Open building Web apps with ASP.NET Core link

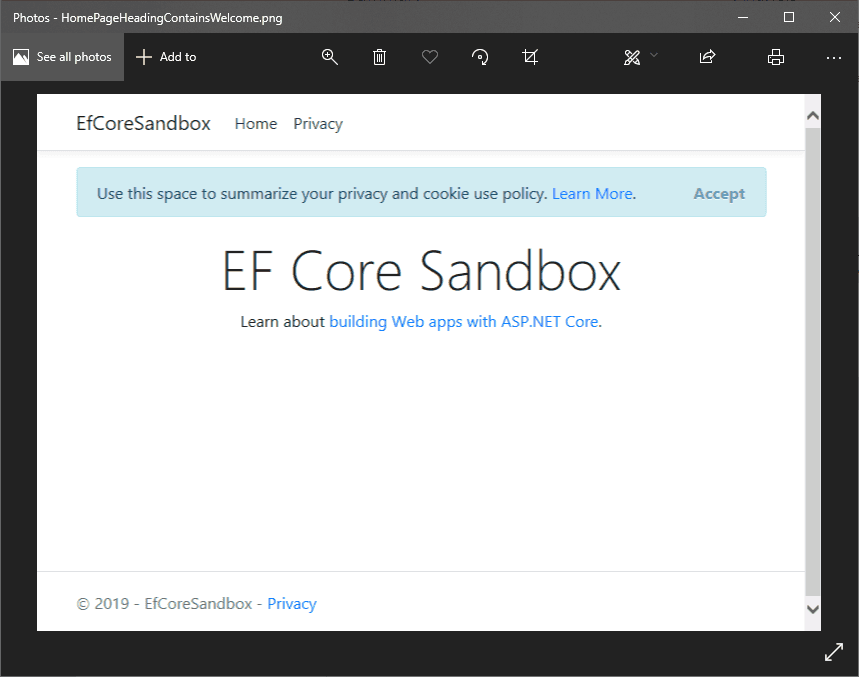click(464, 321)
